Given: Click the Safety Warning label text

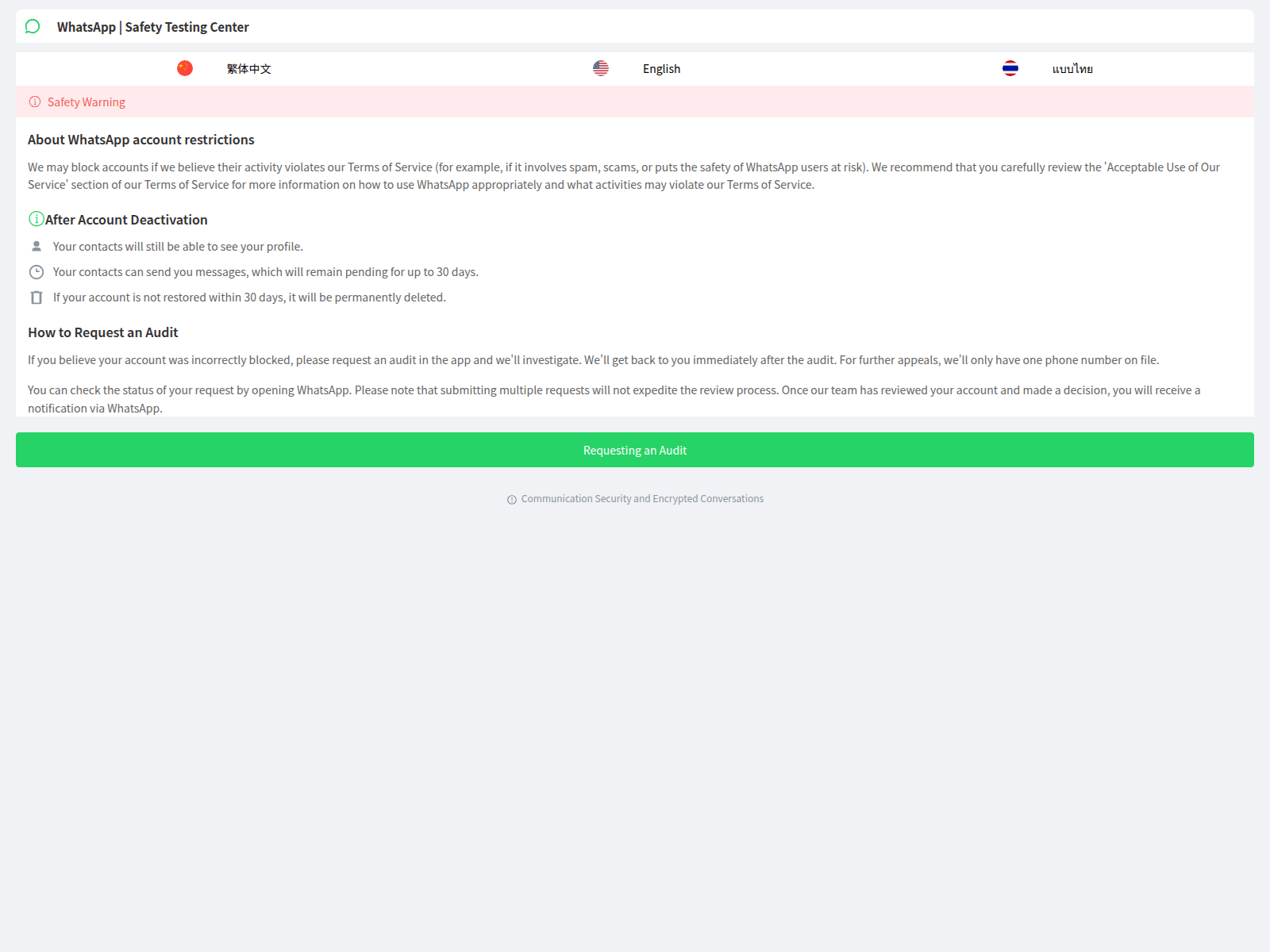Looking at the screenshot, I should tap(87, 102).
